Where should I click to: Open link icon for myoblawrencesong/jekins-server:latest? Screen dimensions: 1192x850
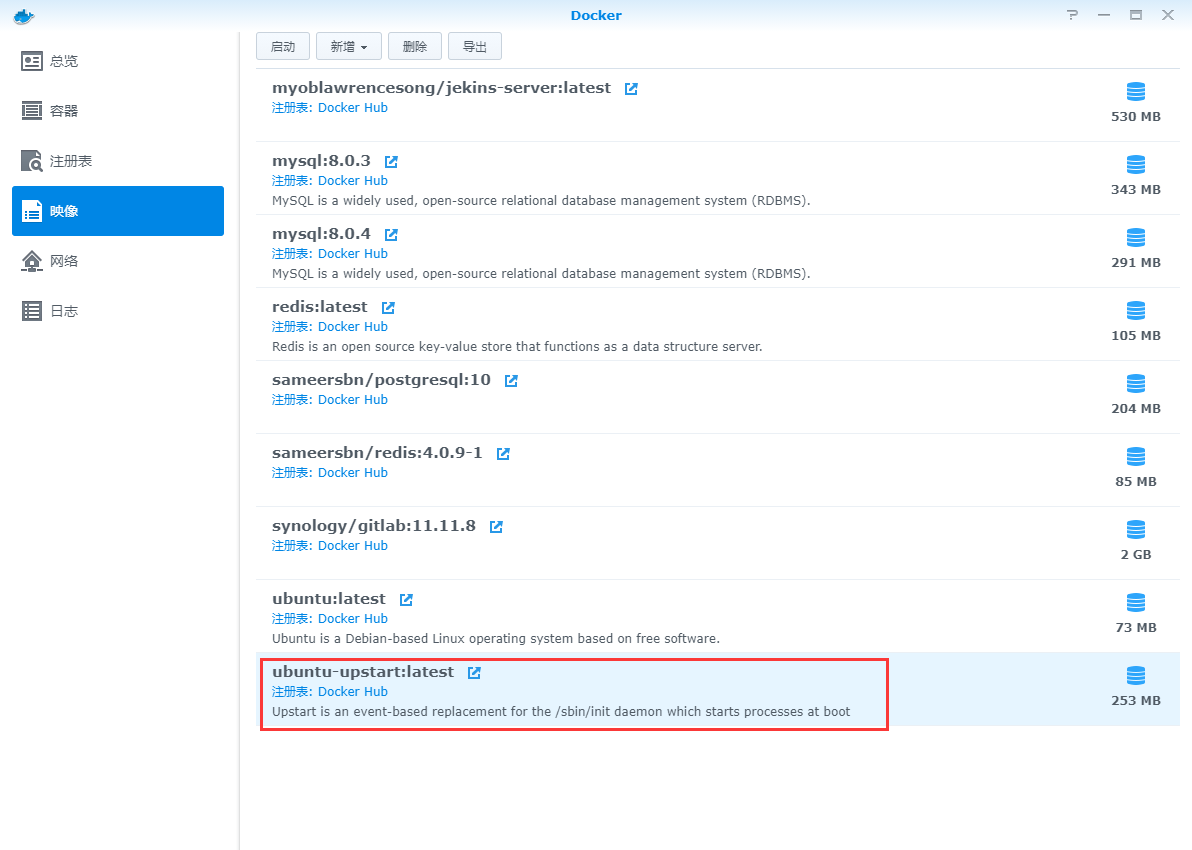(631, 89)
